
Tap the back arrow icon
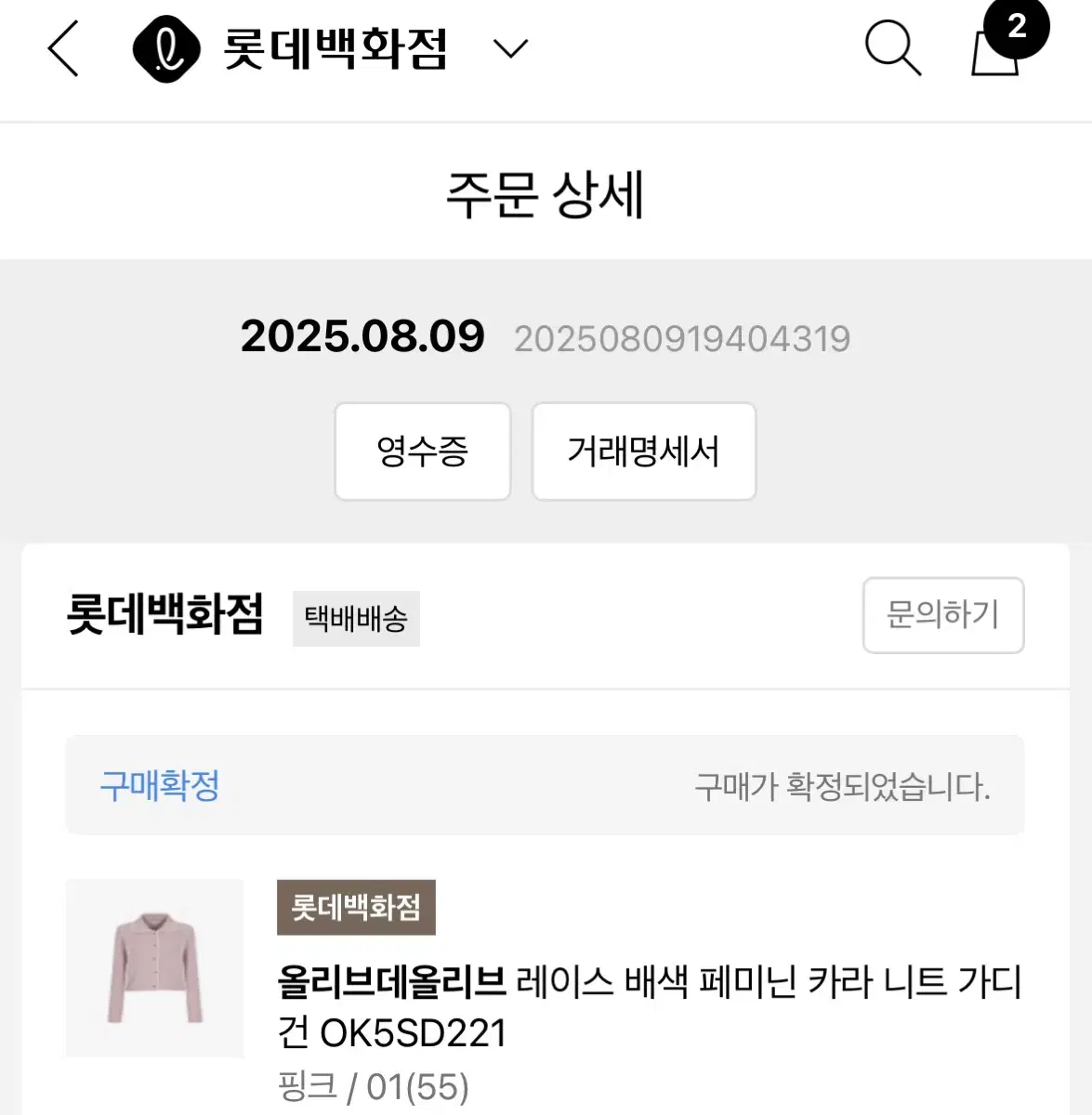63,48
